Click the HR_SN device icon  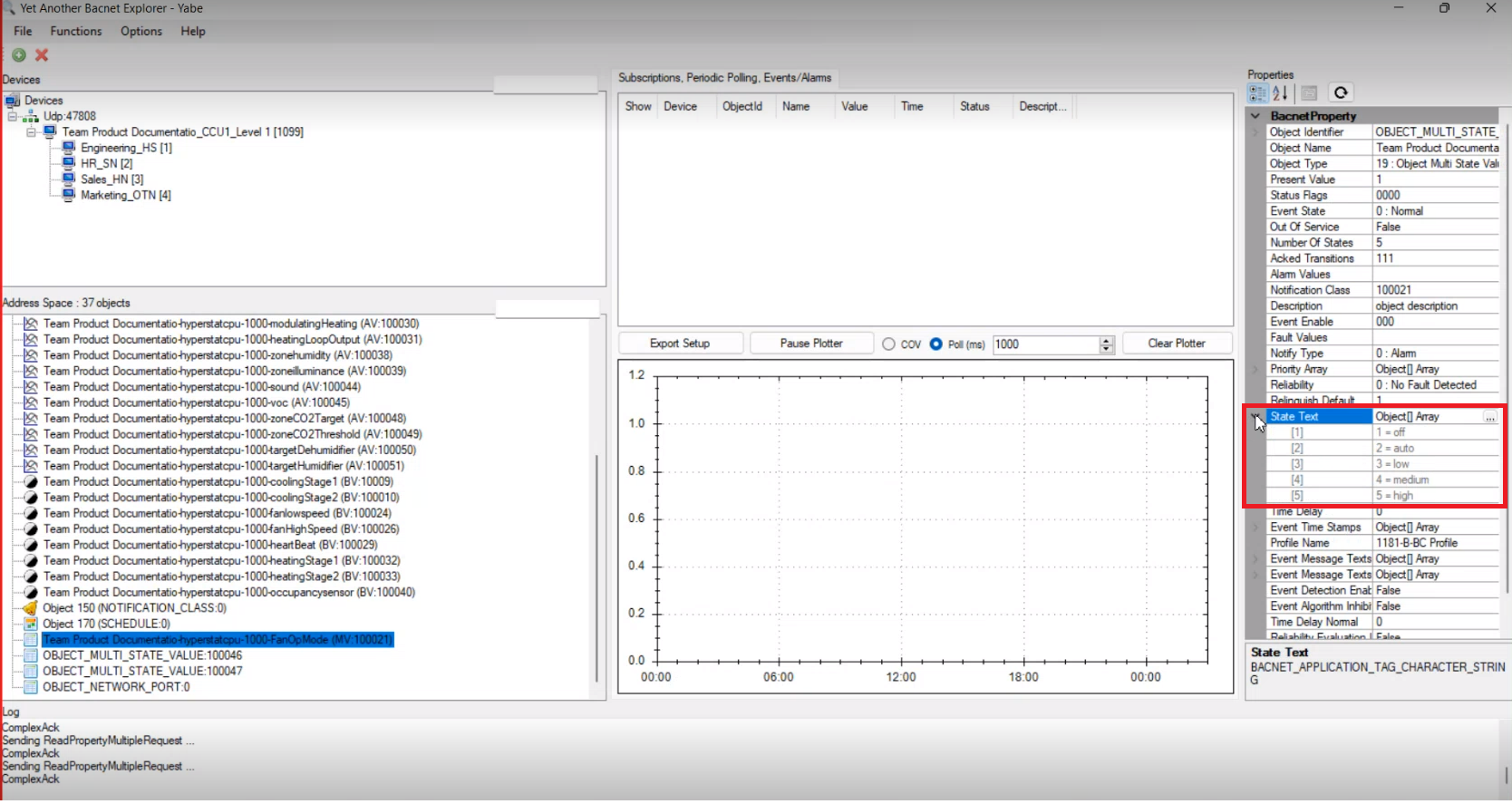point(69,163)
